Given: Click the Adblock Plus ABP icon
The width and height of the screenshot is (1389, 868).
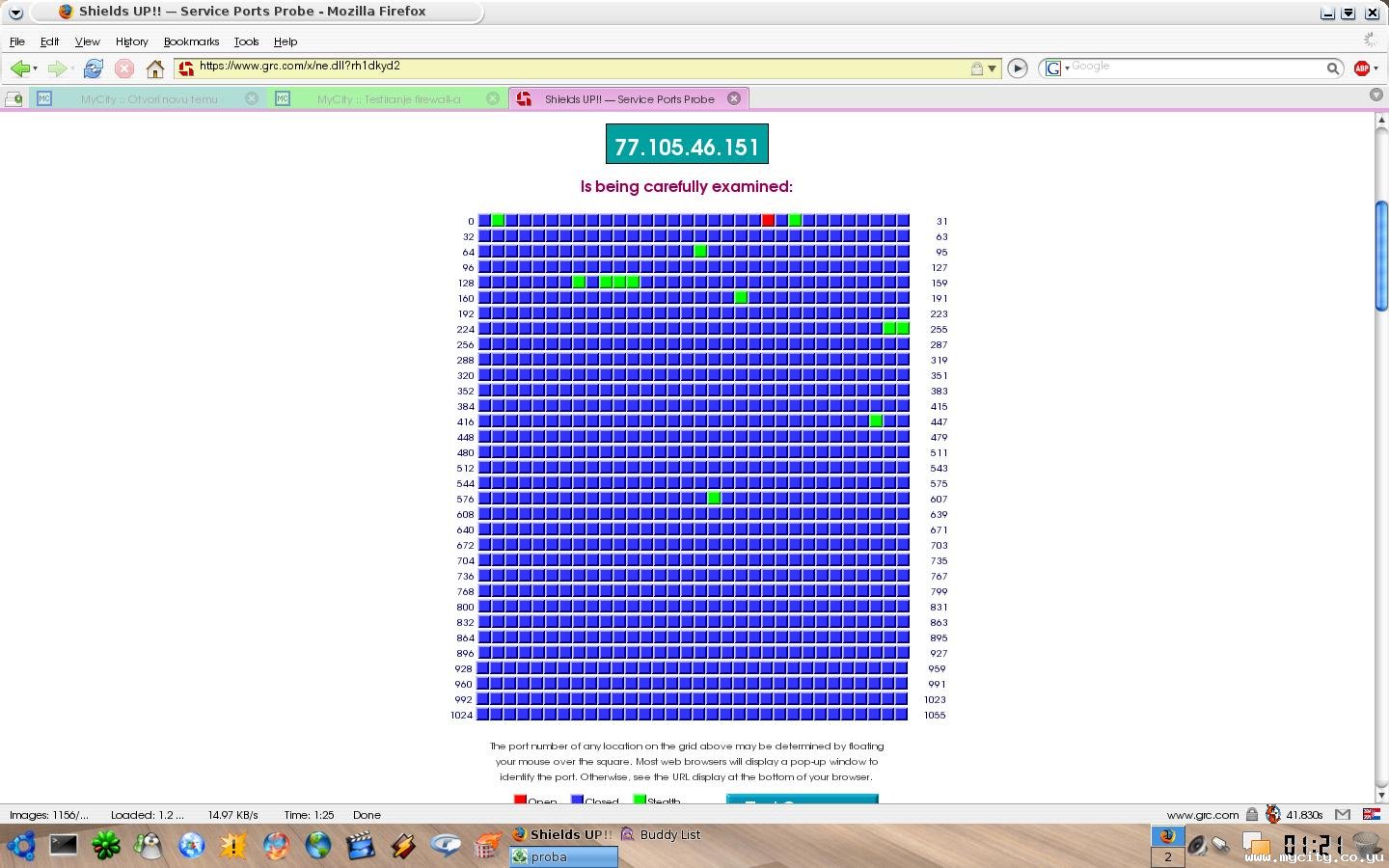Looking at the screenshot, I should pyautogui.click(x=1362, y=68).
